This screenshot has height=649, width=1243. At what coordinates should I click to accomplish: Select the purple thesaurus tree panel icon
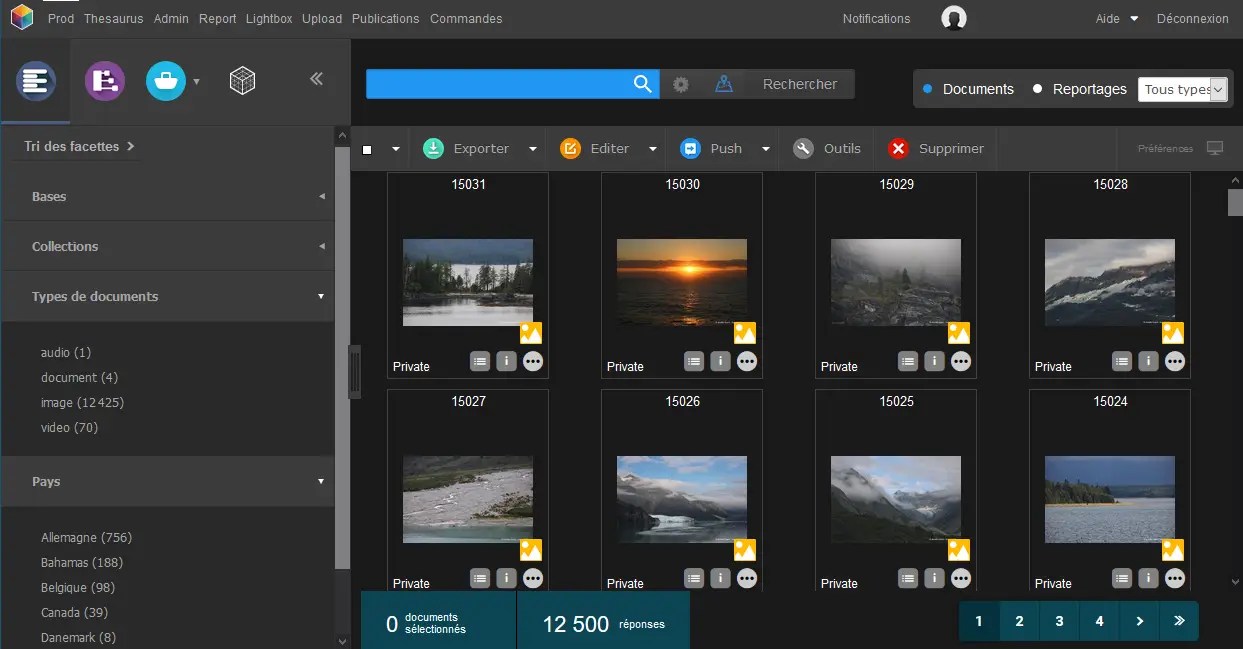pos(104,80)
